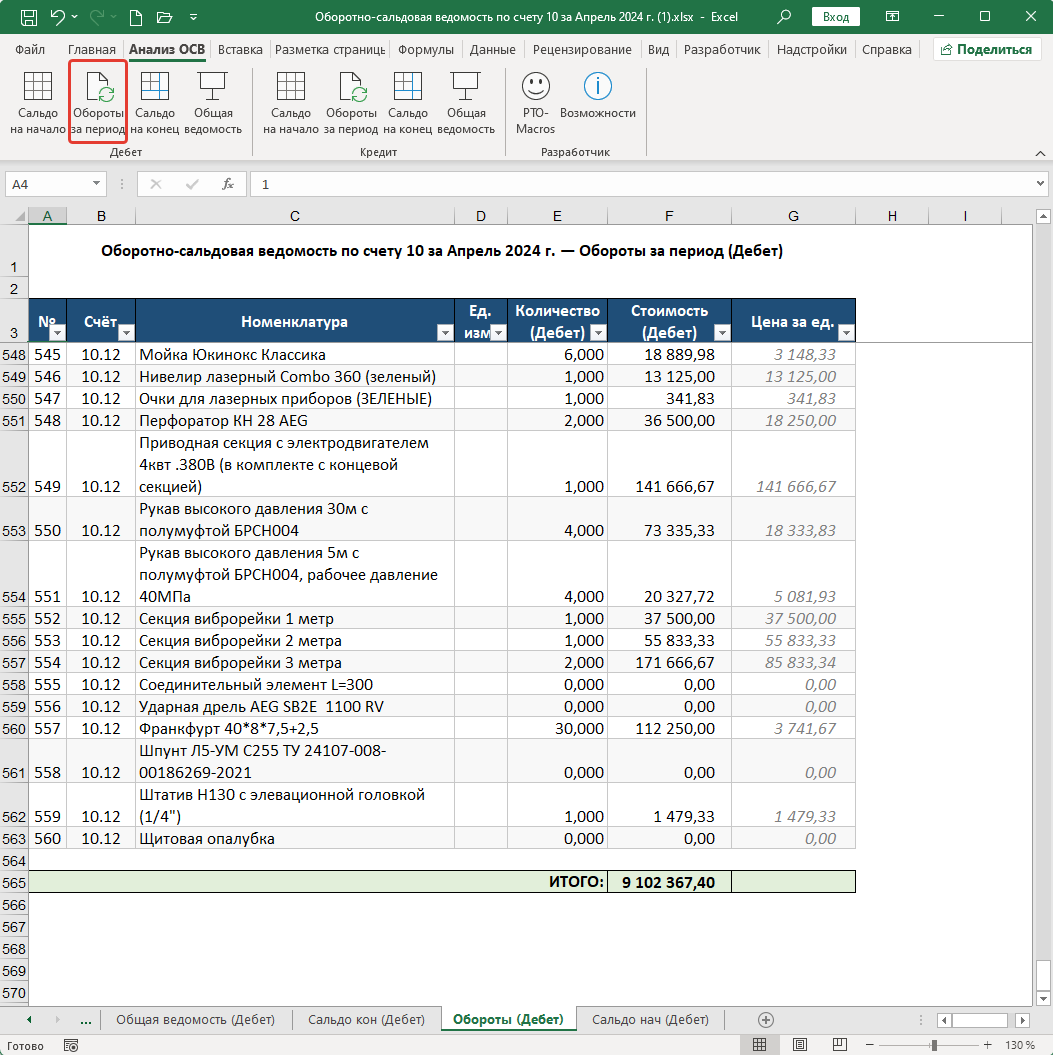1053x1055 pixels.
Task: Click the Undo arrow in the quick access toolbar
Action: pos(58,17)
